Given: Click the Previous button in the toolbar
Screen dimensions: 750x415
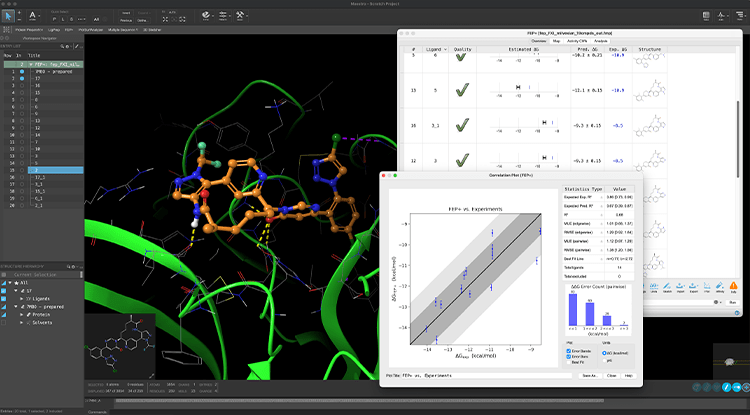Looking at the screenshot, I should coord(126,21).
